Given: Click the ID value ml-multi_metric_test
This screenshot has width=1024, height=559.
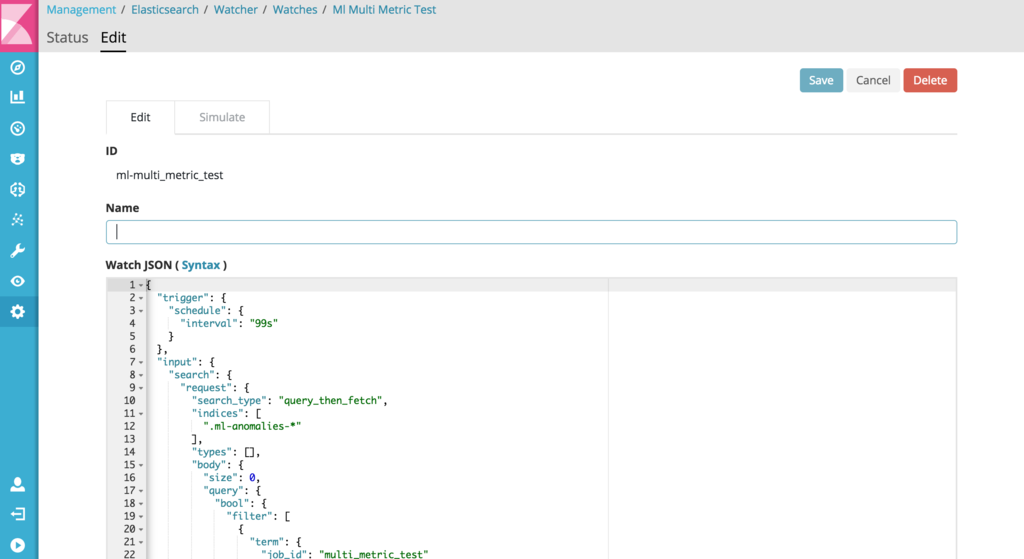Looking at the screenshot, I should pyautogui.click(x=170, y=175).
